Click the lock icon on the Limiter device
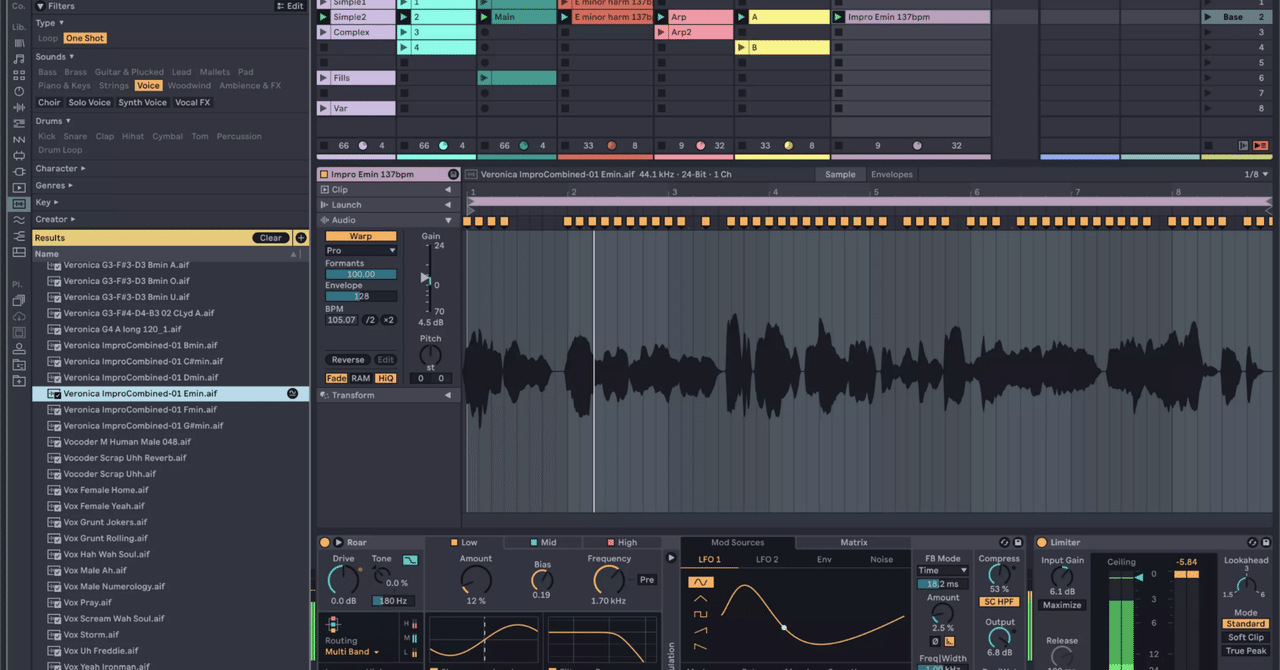This screenshot has width=1280, height=670. click(1265, 543)
